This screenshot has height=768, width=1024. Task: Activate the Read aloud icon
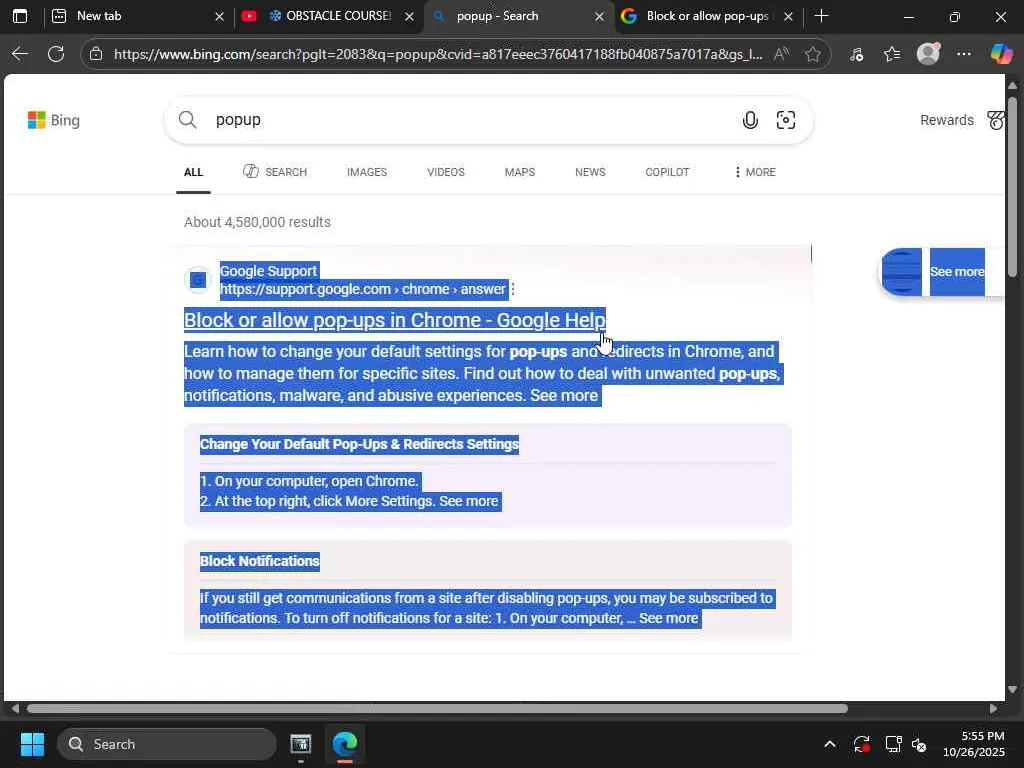[x=781, y=54]
